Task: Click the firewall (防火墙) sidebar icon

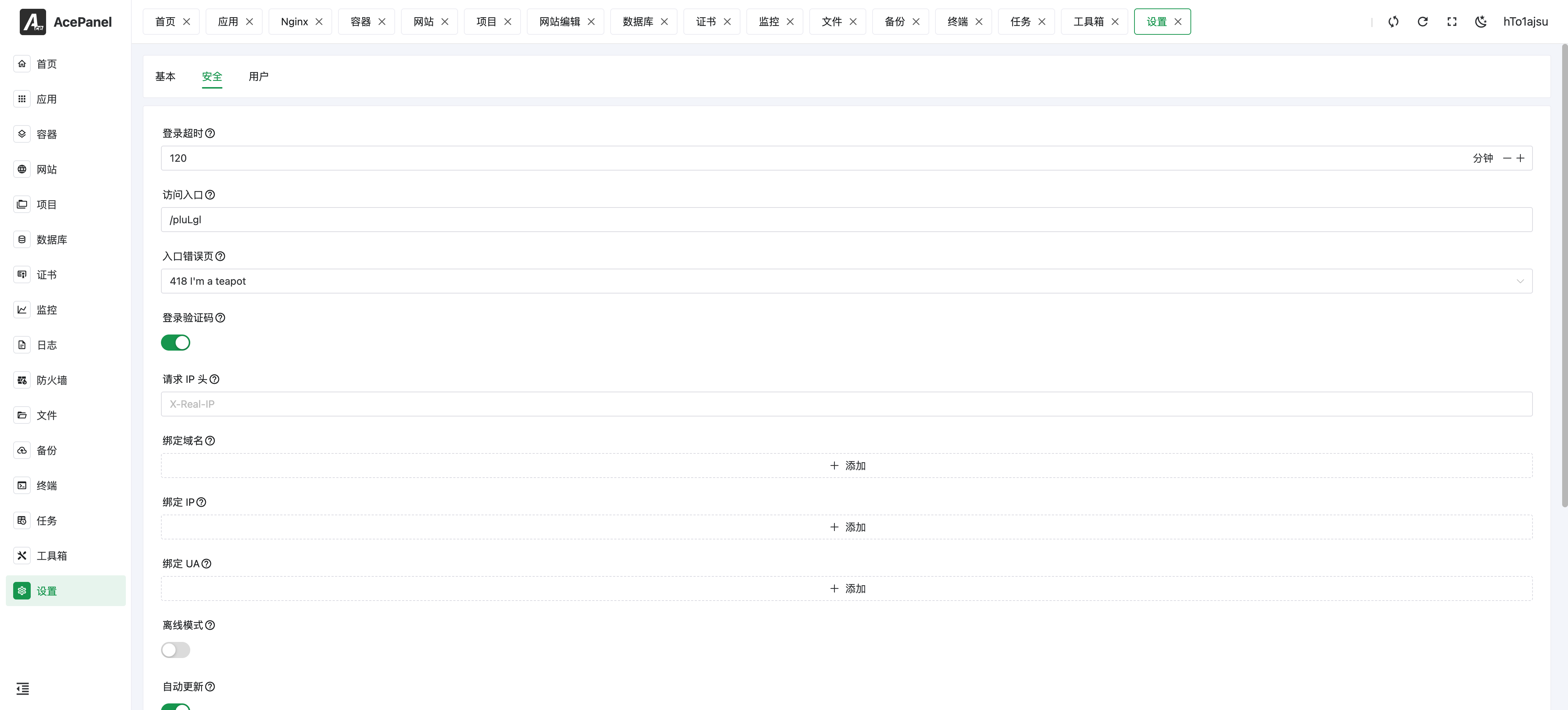Action: click(x=22, y=380)
